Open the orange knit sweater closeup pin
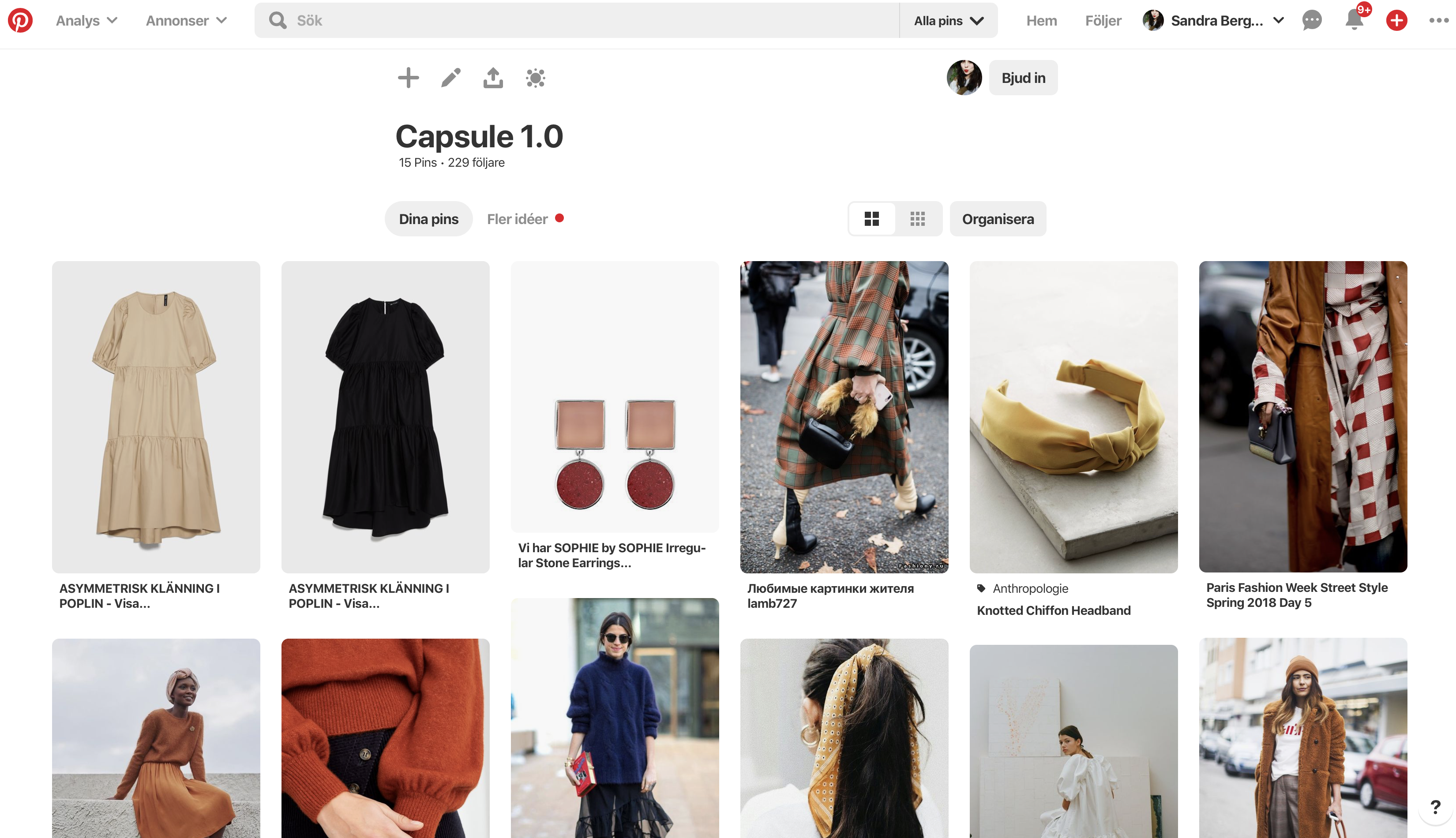 pyautogui.click(x=385, y=738)
